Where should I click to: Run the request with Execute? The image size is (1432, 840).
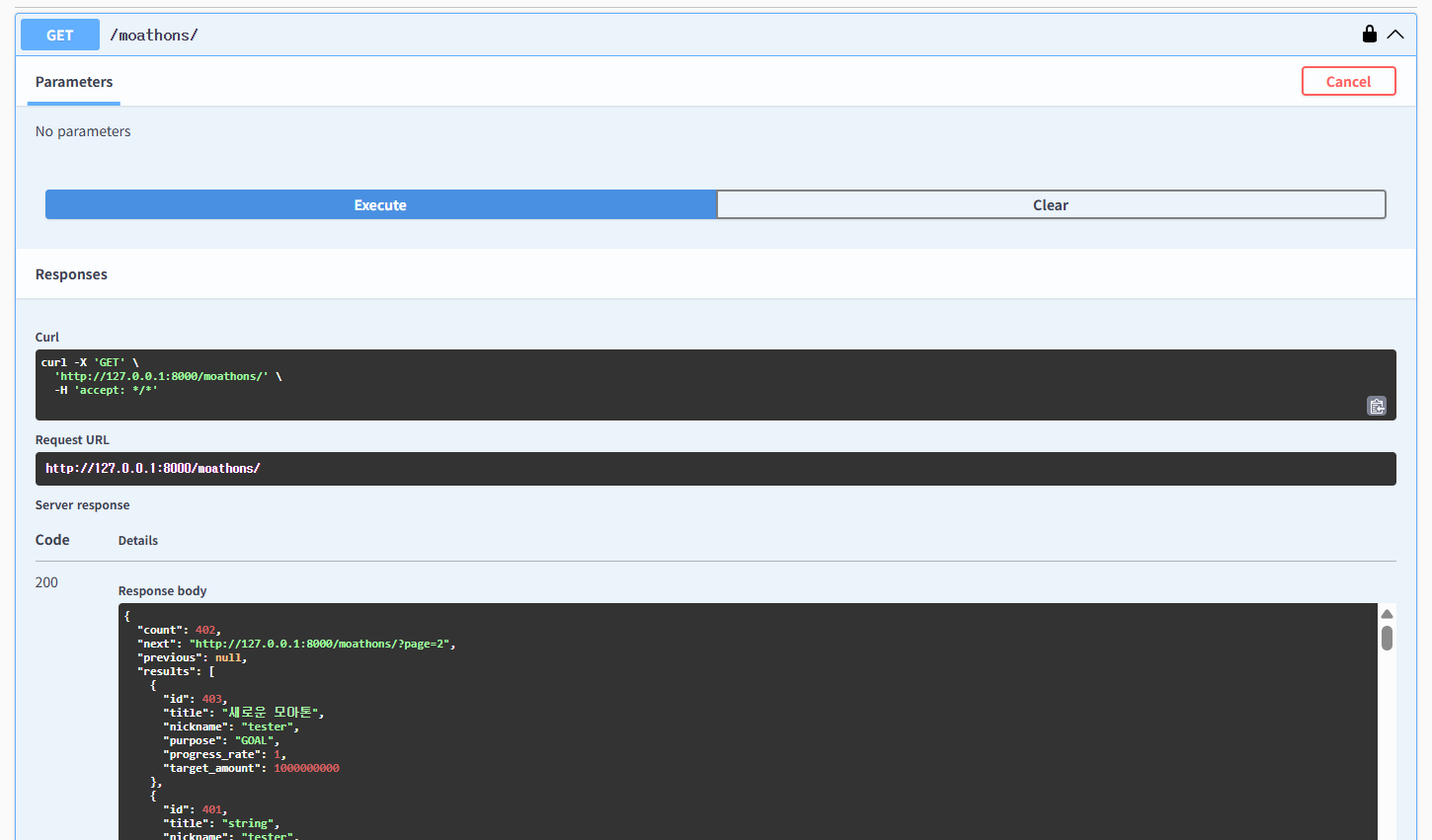(x=380, y=205)
